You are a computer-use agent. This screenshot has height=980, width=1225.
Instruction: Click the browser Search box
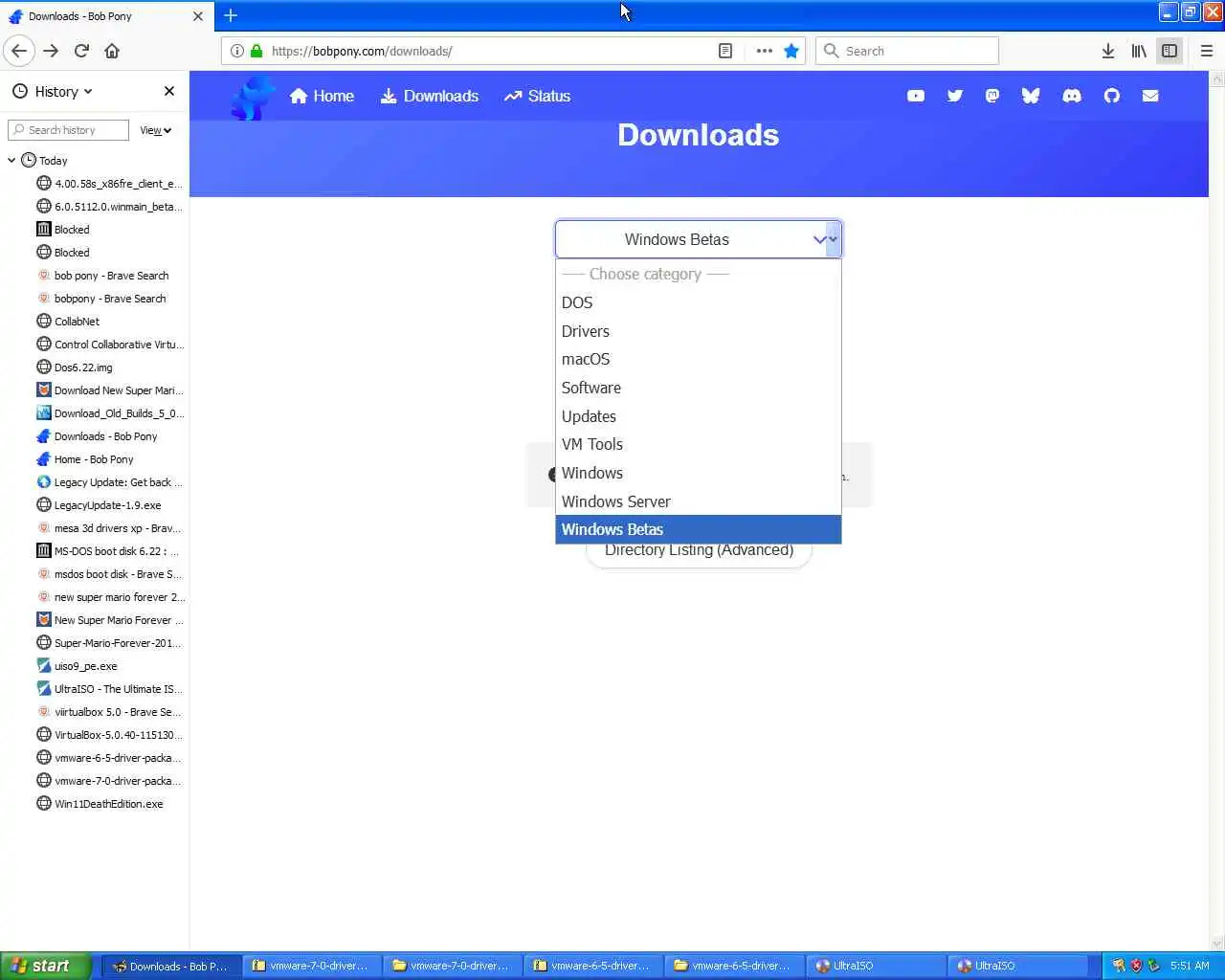(x=906, y=51)
